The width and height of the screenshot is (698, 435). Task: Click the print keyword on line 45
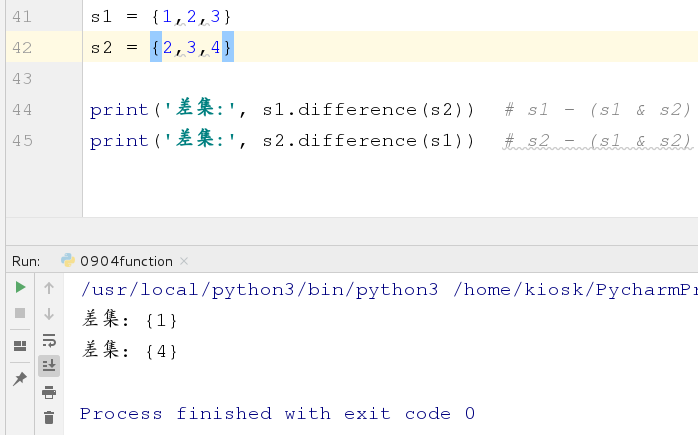coord(119,142)
